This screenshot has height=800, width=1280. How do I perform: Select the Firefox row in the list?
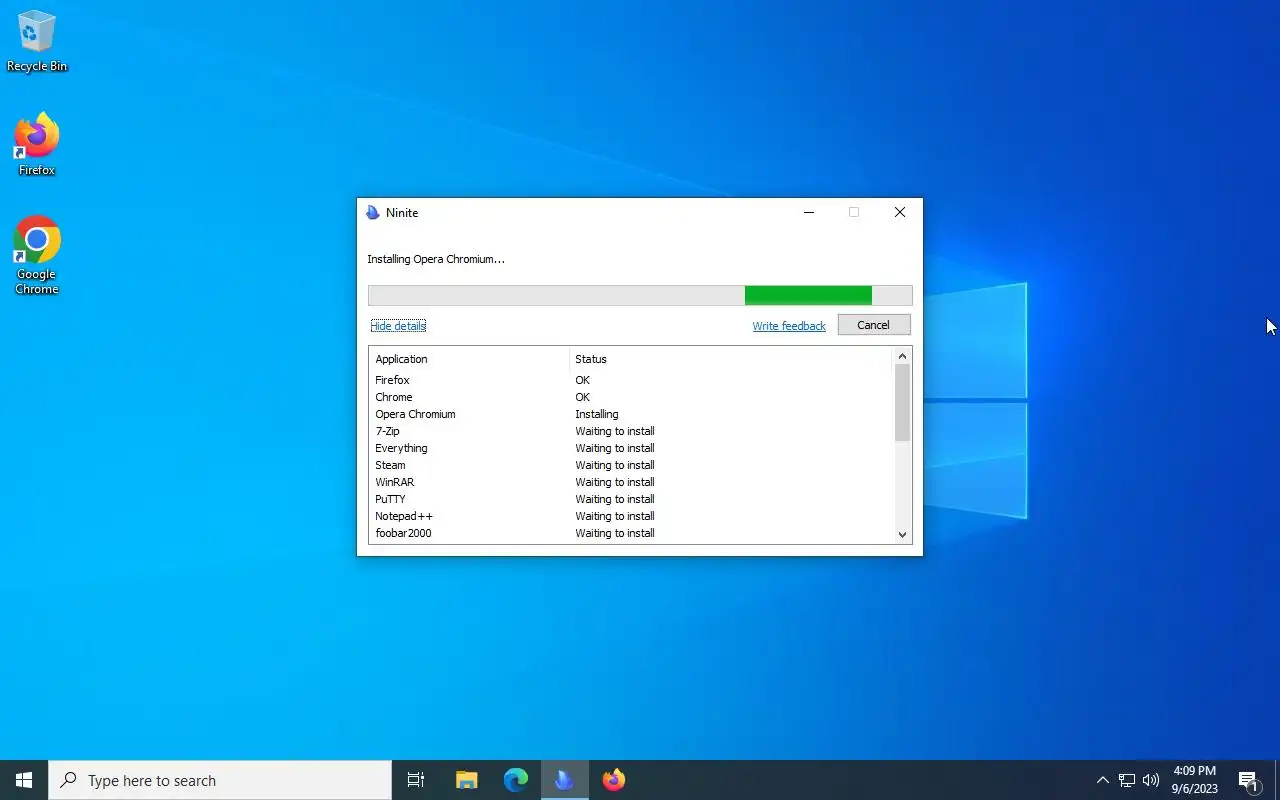[630, 380]
